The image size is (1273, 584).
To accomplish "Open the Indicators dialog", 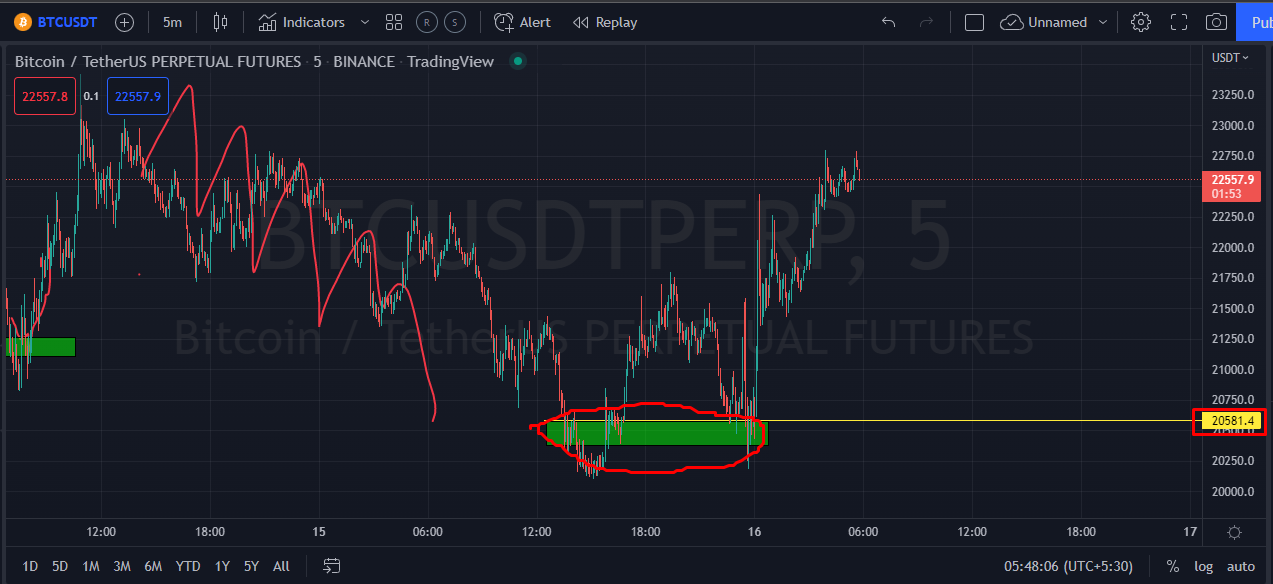I will tap(301, 22).
